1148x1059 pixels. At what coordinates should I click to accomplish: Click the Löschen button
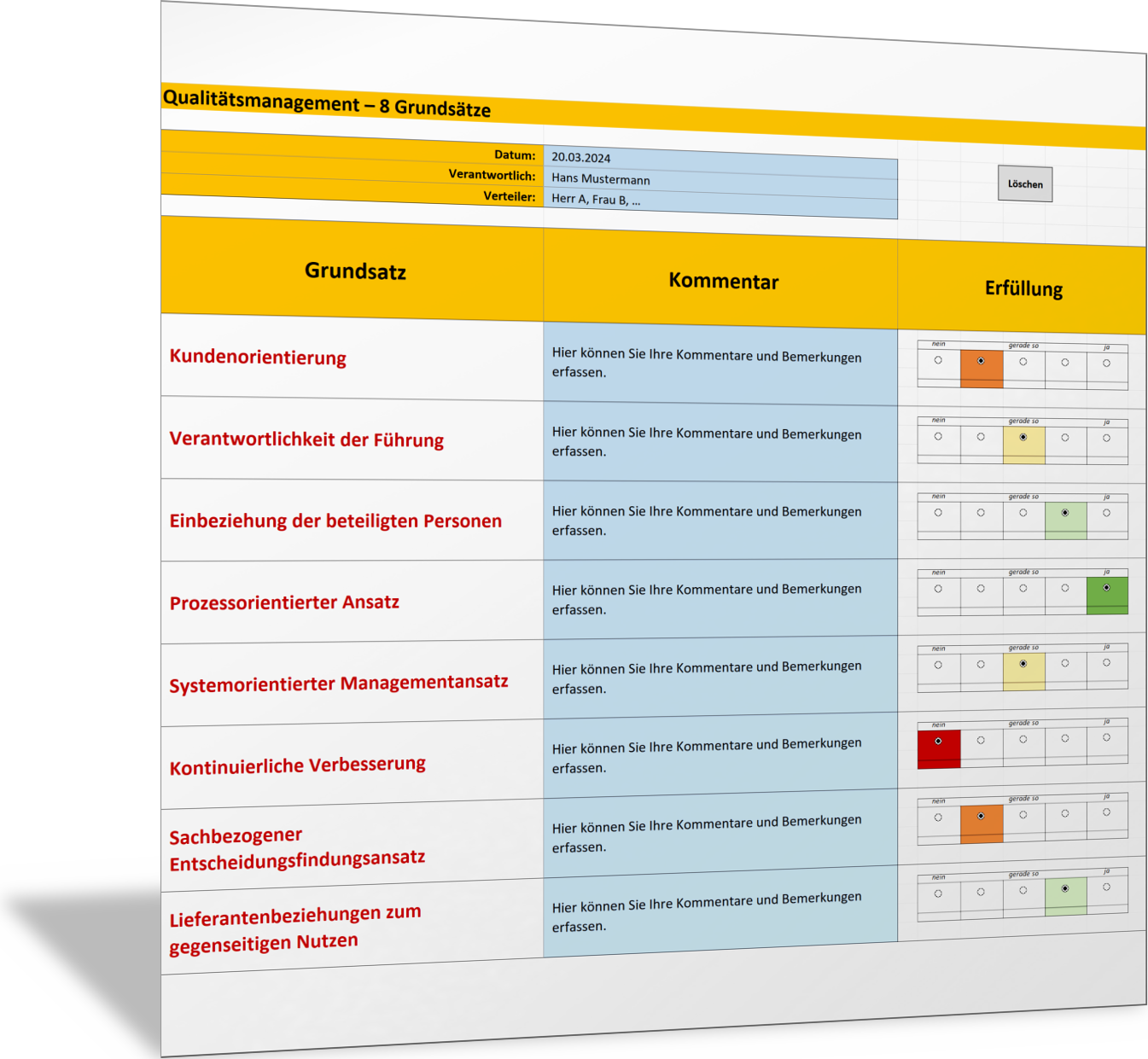(1024, 184)
